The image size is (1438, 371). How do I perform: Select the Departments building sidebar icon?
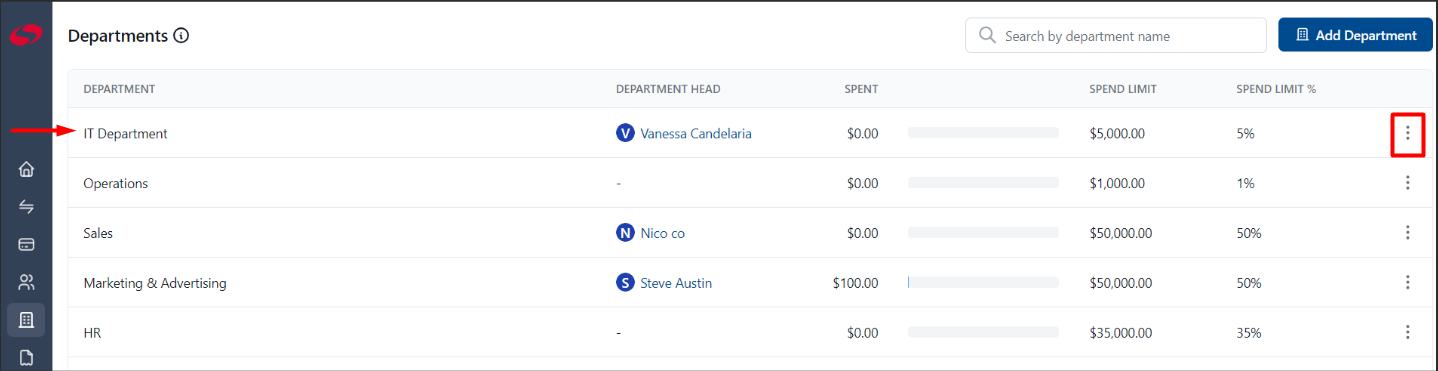(26, 320)
